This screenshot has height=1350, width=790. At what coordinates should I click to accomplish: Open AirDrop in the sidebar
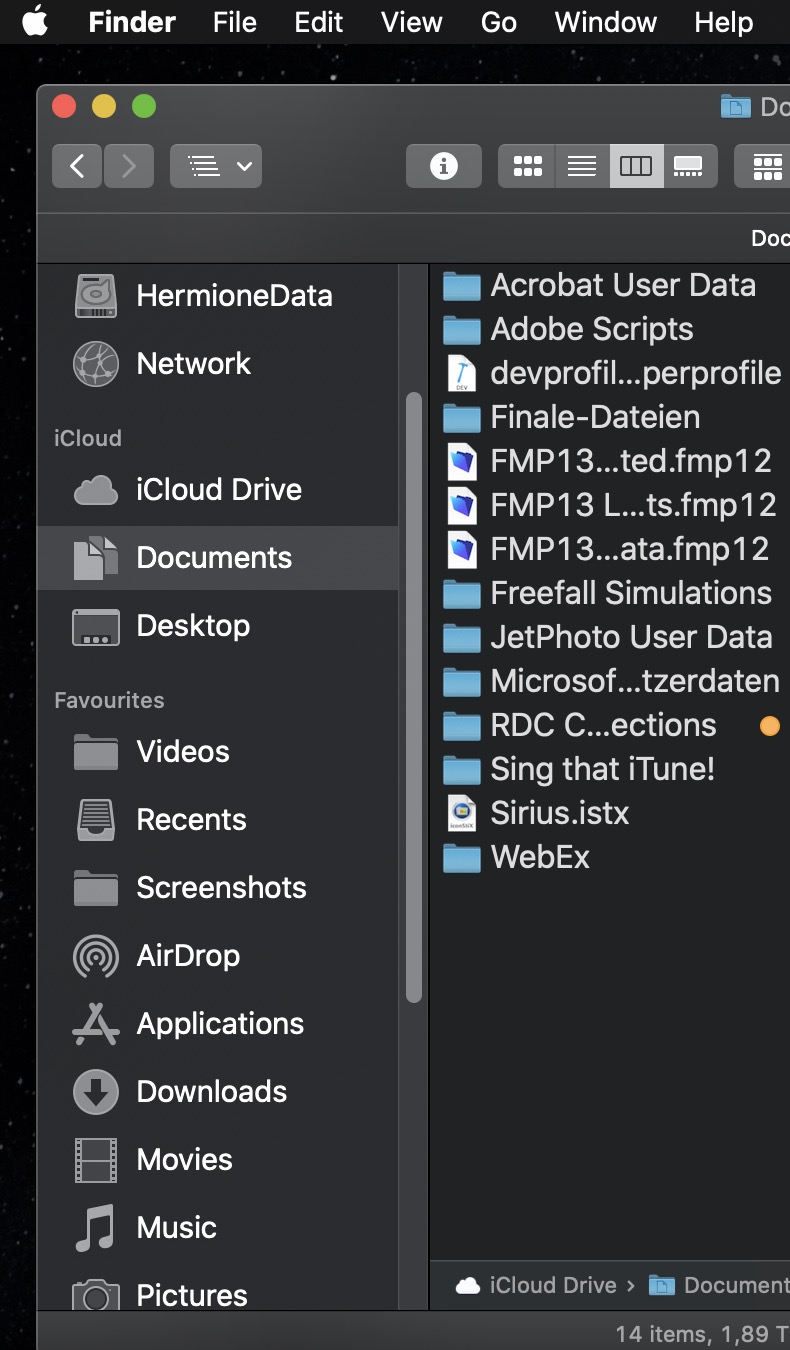coord(188,955)
